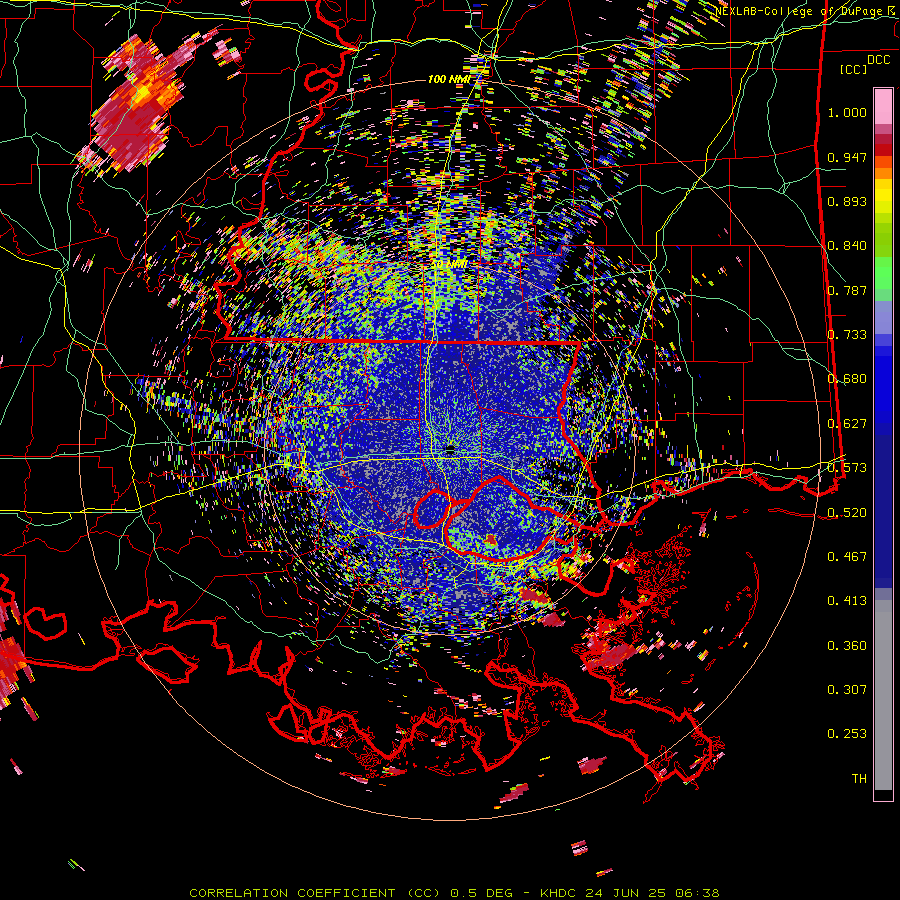Click the 0.5 DEG elevation text
This screenshot has width=900, height=900.
pyautogui.click(x=481, y=893)
